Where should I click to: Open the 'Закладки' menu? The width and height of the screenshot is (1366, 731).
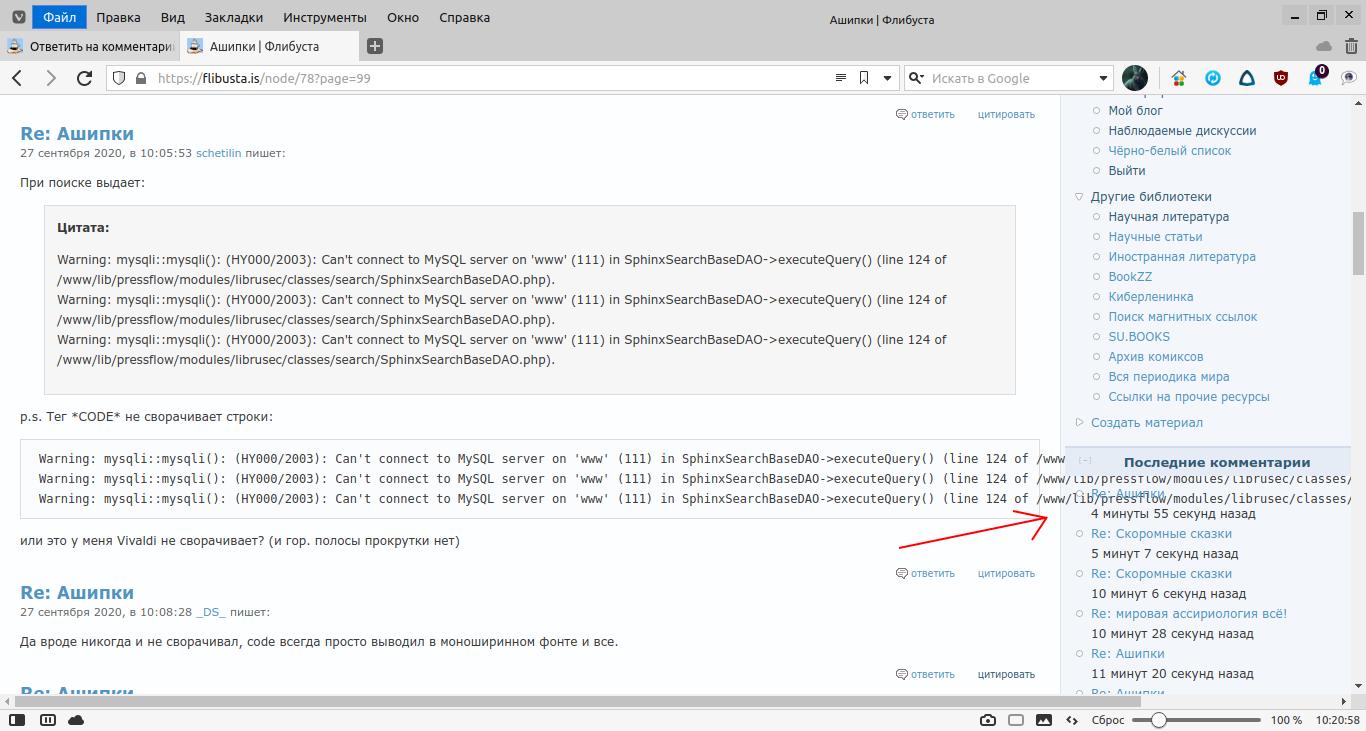click(x=233, y=17)
